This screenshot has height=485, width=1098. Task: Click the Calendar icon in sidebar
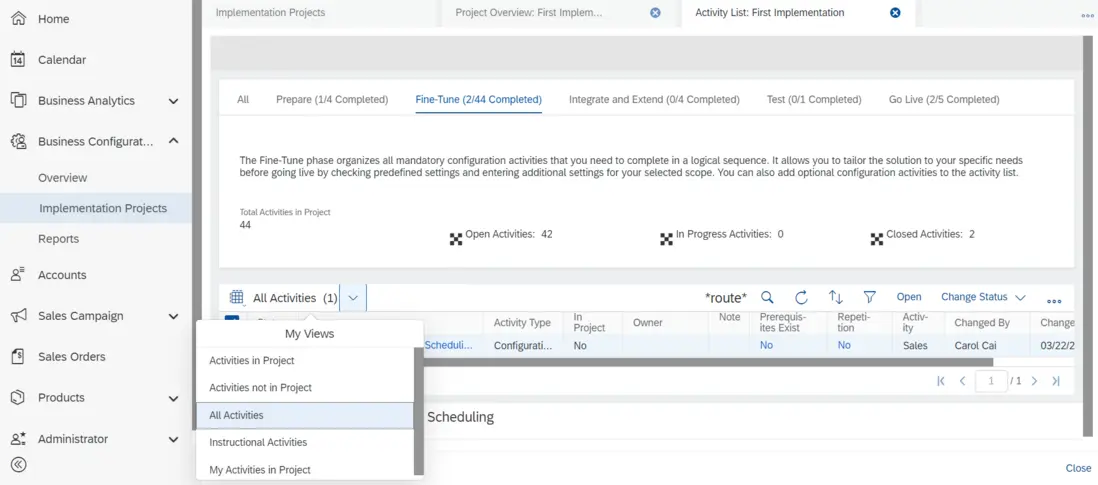pos(18,60)
